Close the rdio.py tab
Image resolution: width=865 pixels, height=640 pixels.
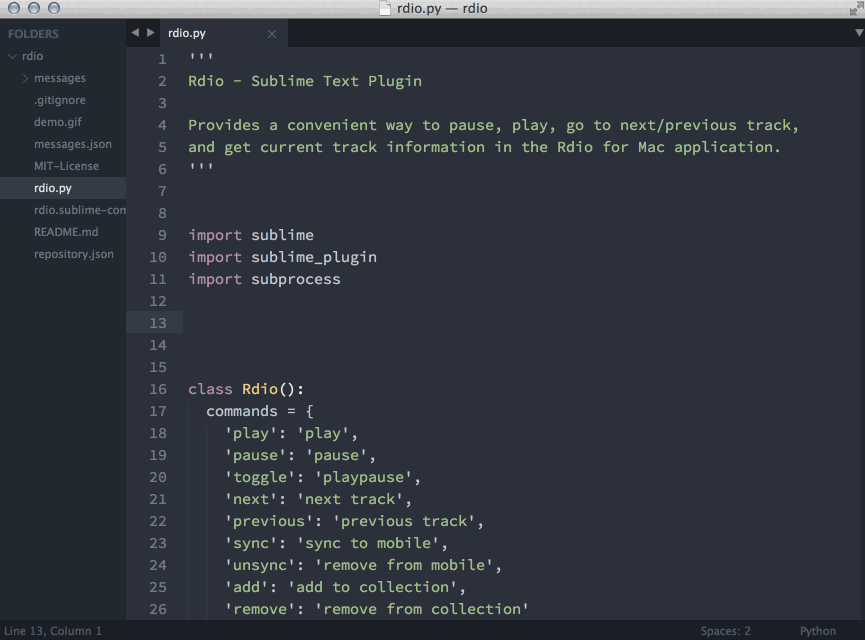coord(272,34)
